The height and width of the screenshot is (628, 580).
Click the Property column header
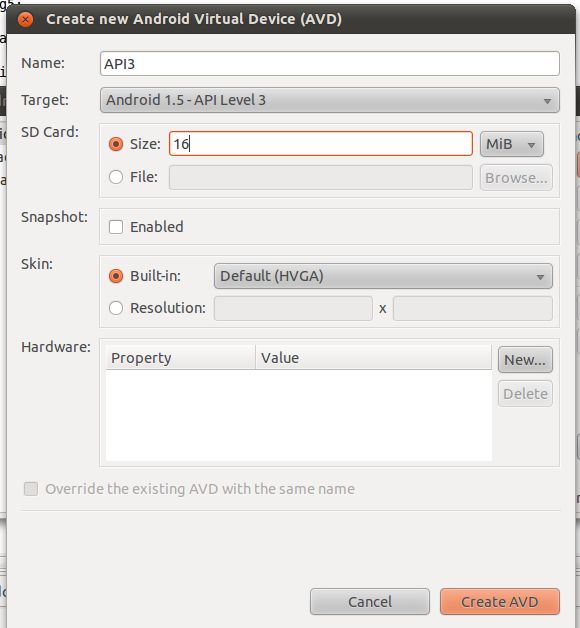[180, 358]
